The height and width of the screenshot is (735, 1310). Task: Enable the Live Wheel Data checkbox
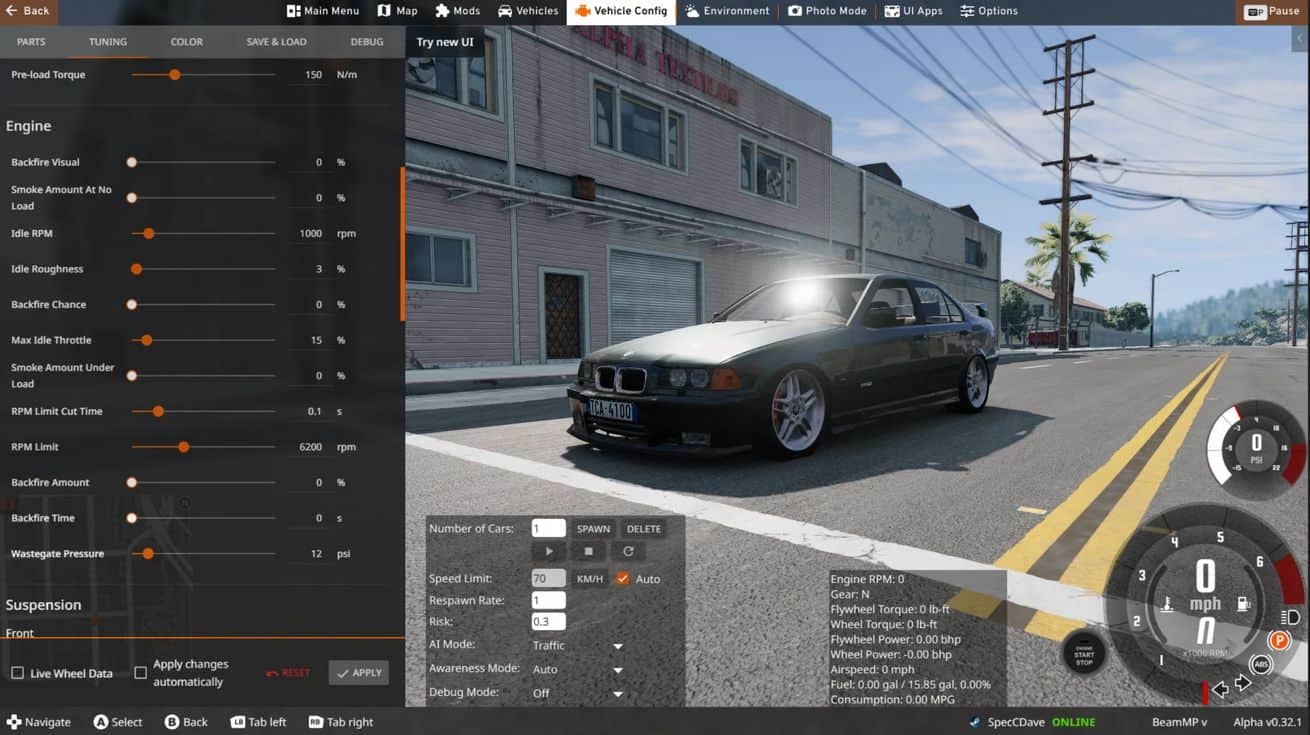tap(17, 673)
